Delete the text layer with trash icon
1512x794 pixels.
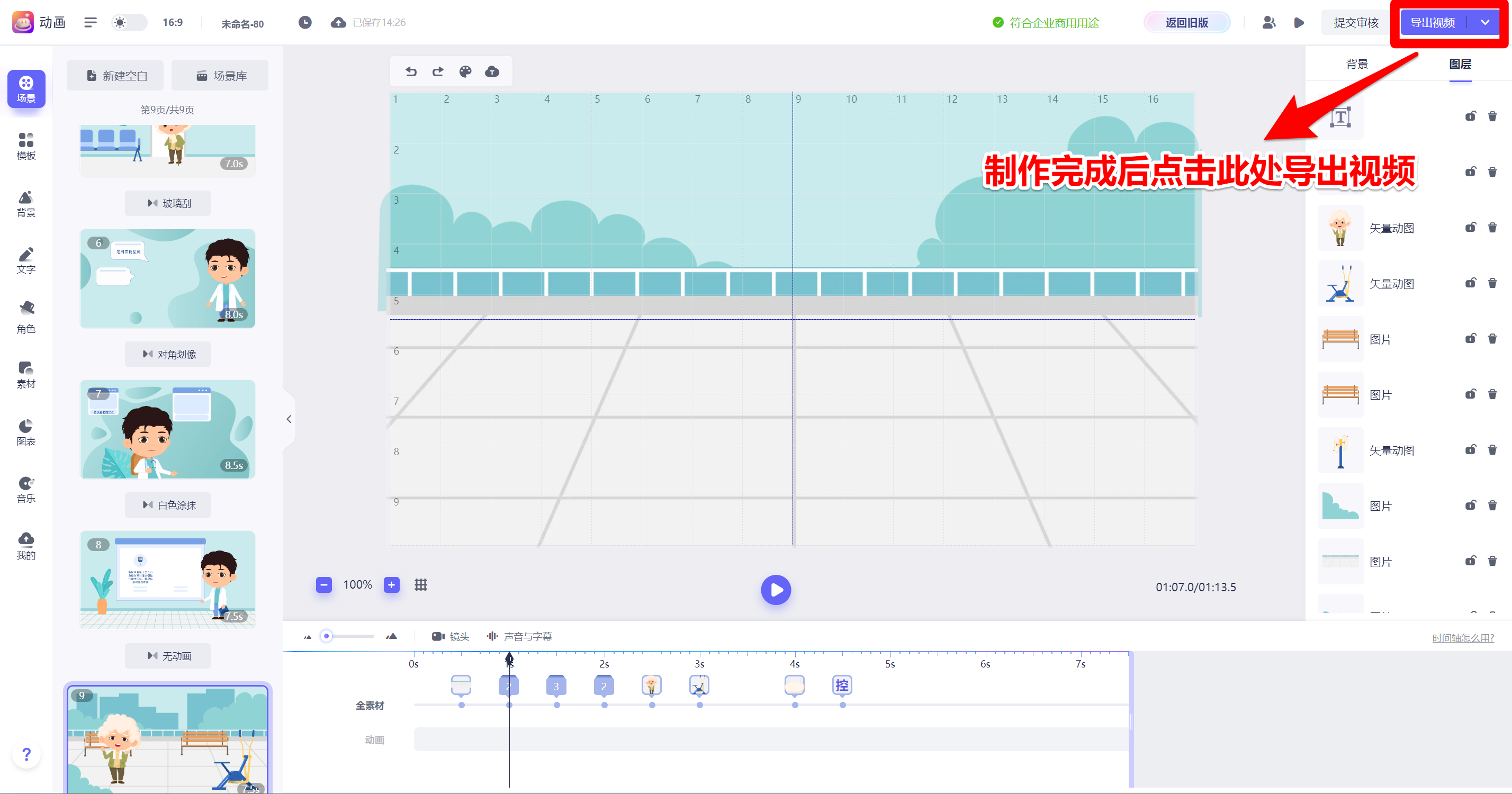1492,116
